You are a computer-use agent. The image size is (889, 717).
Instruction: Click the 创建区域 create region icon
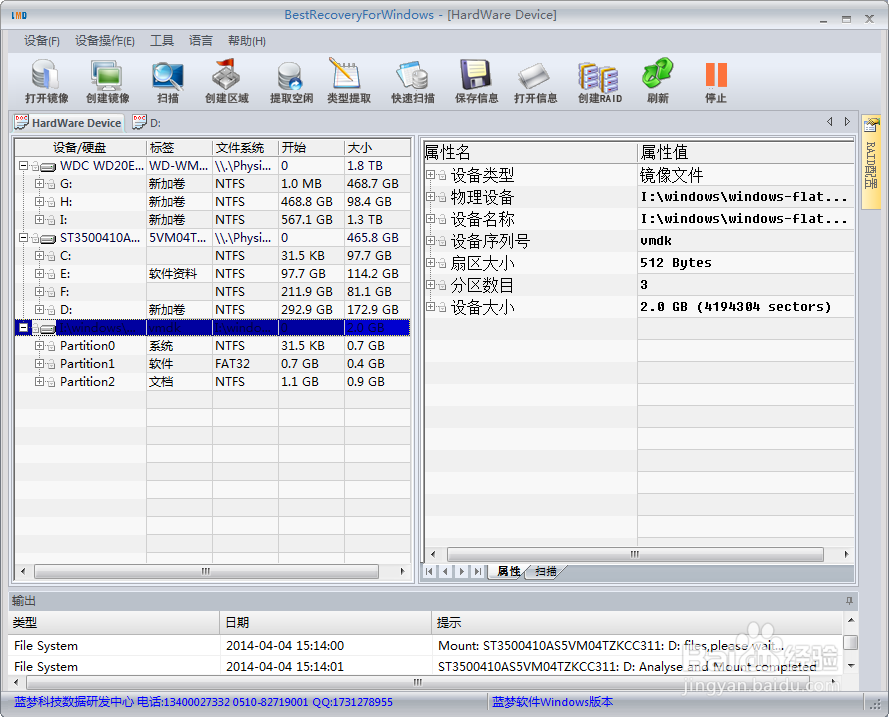pos(227,82)
